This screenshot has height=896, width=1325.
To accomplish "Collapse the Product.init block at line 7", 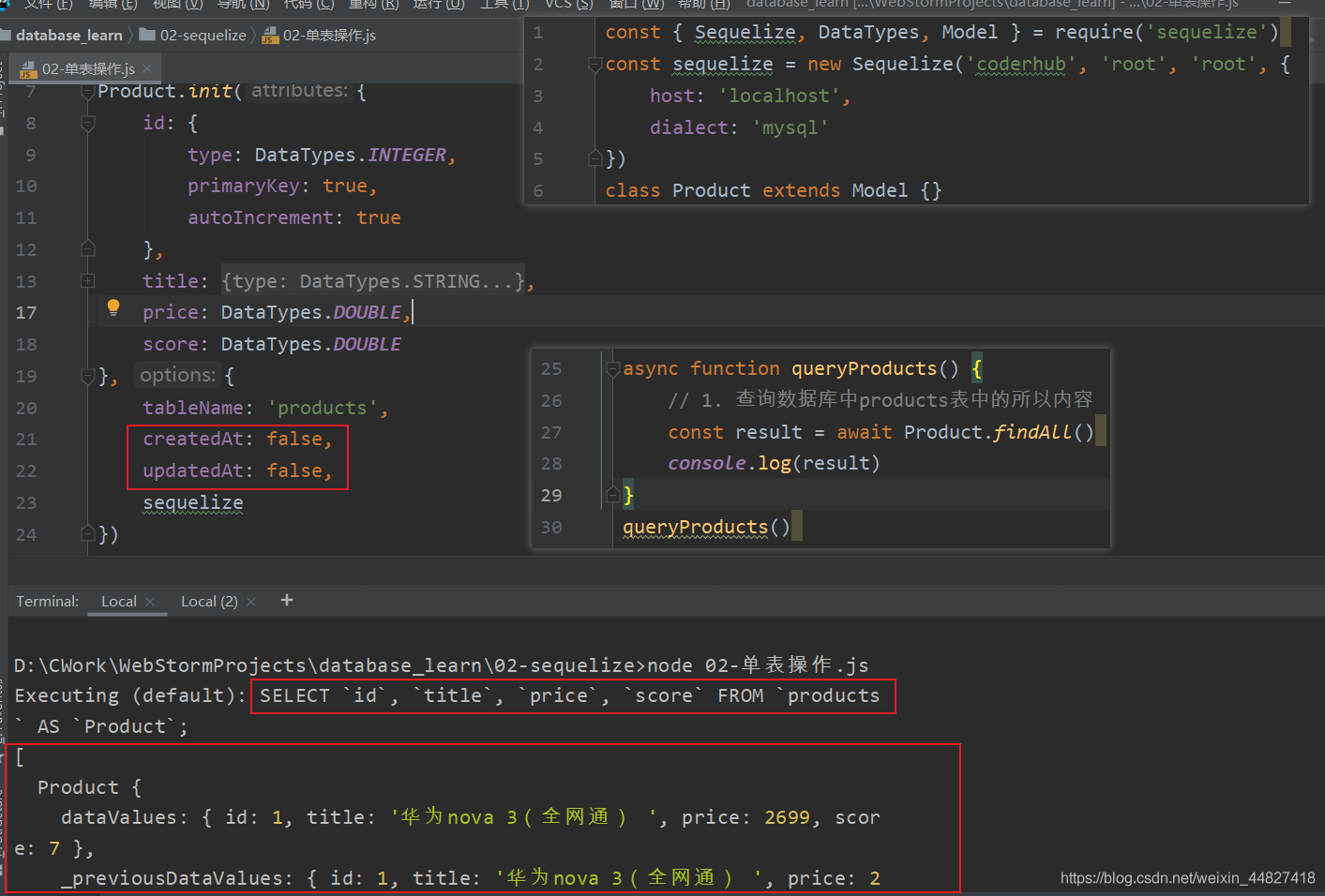I will coord(88,92).
